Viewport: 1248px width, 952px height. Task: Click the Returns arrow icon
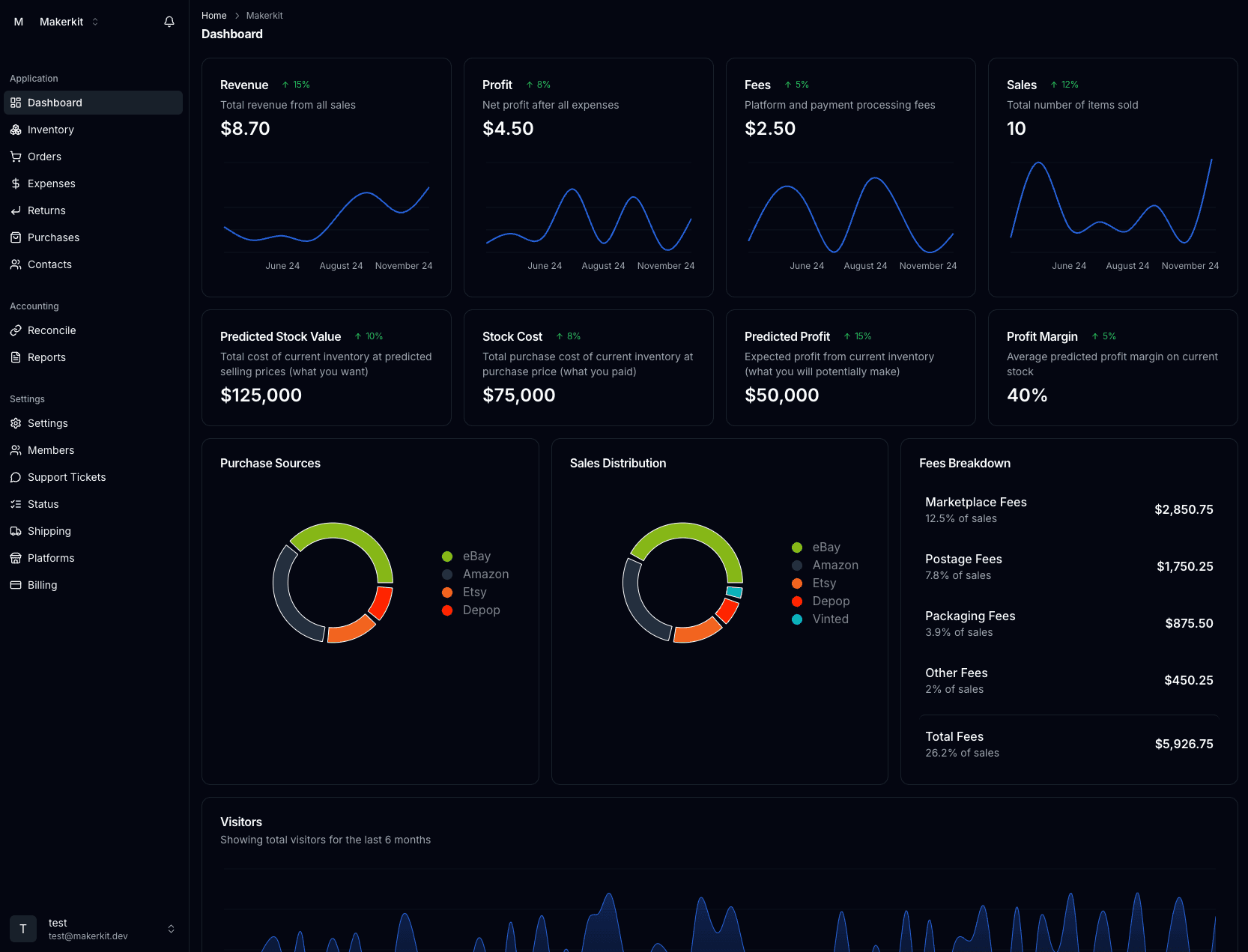(x=16, y=210)
